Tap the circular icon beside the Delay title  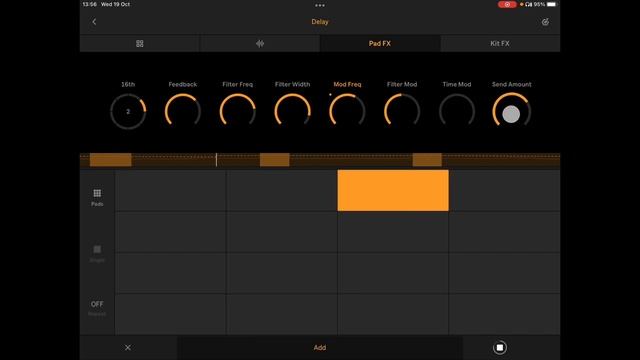click(545, 22)
